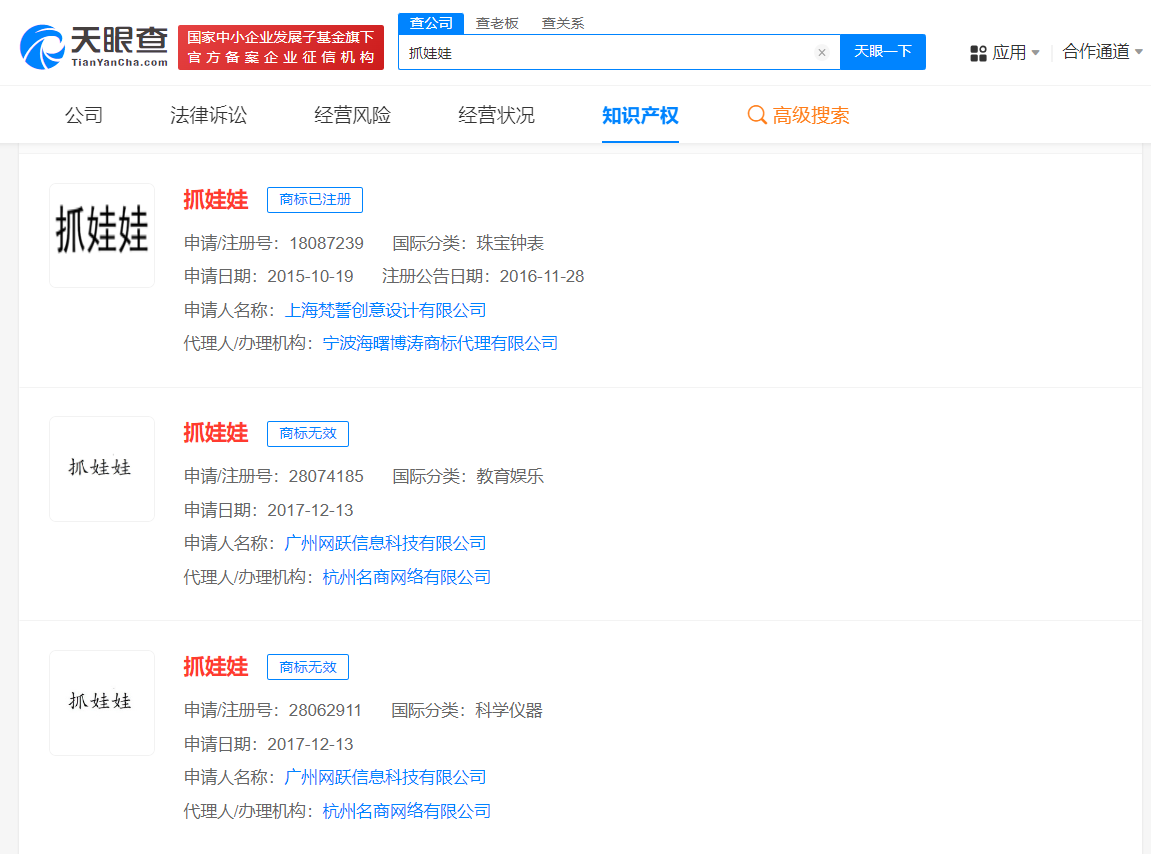Switch to the 查关系 search tab
1151x854 pixels.
[563, 23]
